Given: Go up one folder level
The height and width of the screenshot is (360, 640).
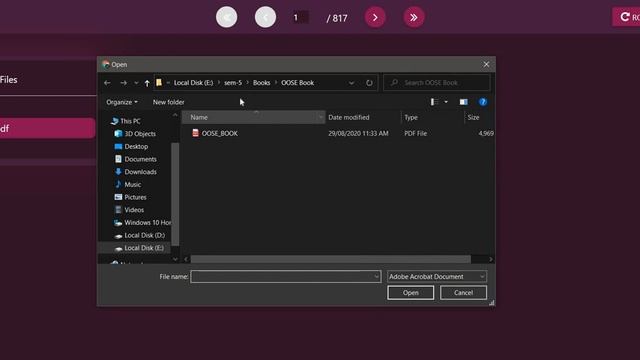Looking at the screenshot, I should click(x=147, y=83).
